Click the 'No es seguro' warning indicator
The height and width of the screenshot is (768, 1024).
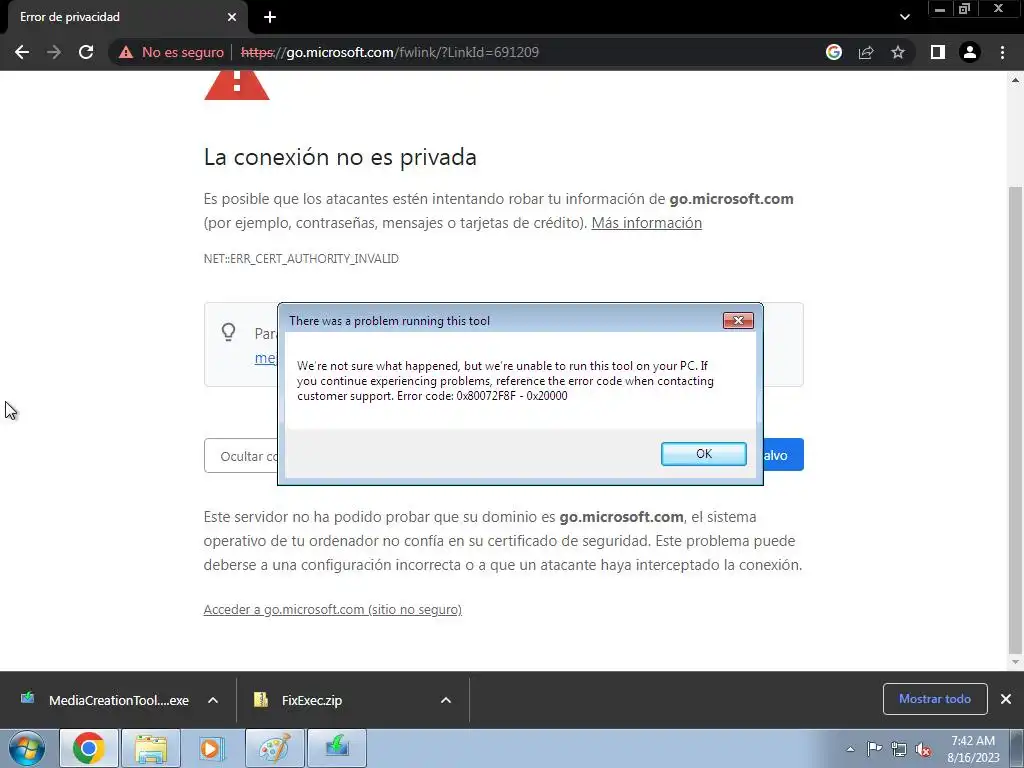[171, 52]
